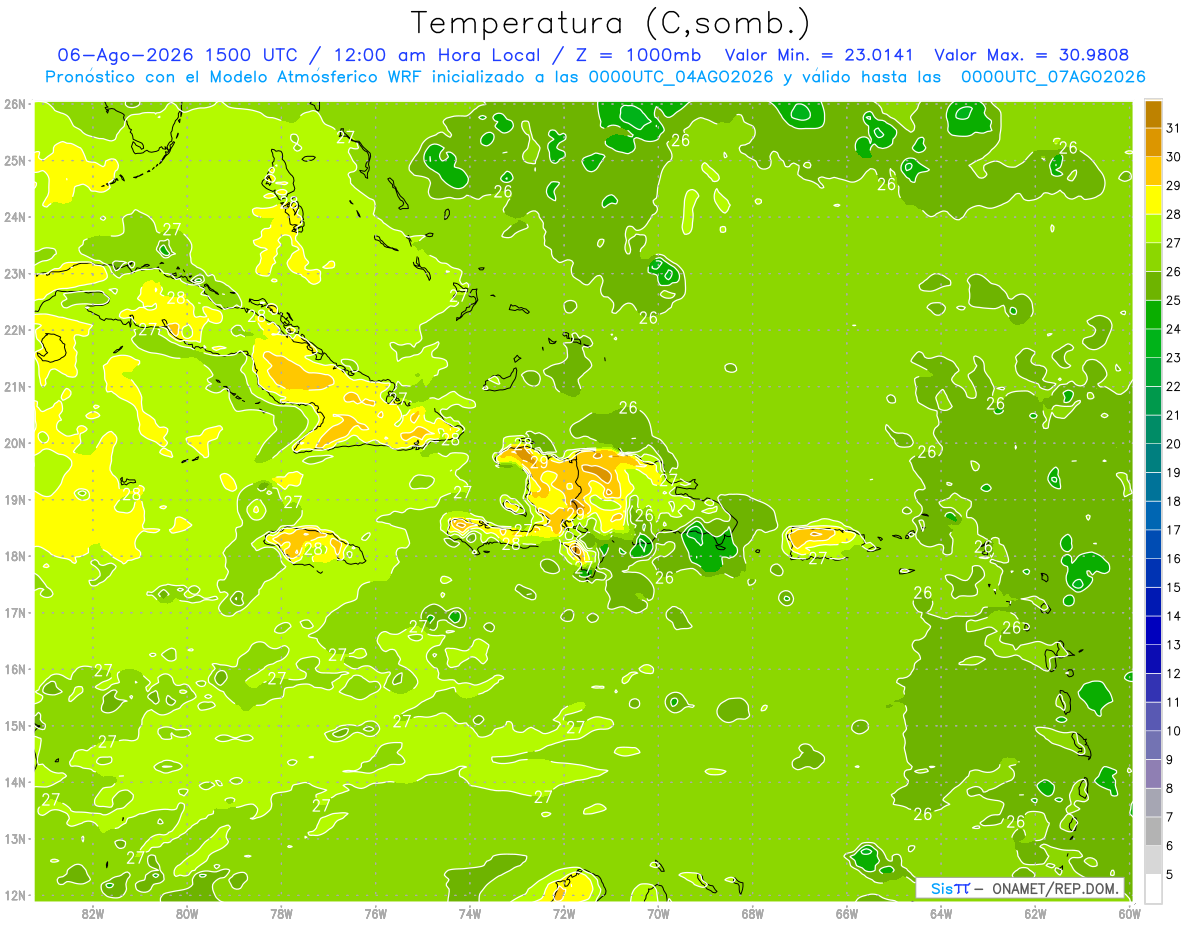The image size is (1200, 927).
Task: Click the 'Temperatura (C,somb.)' map title
Action: 611,23
